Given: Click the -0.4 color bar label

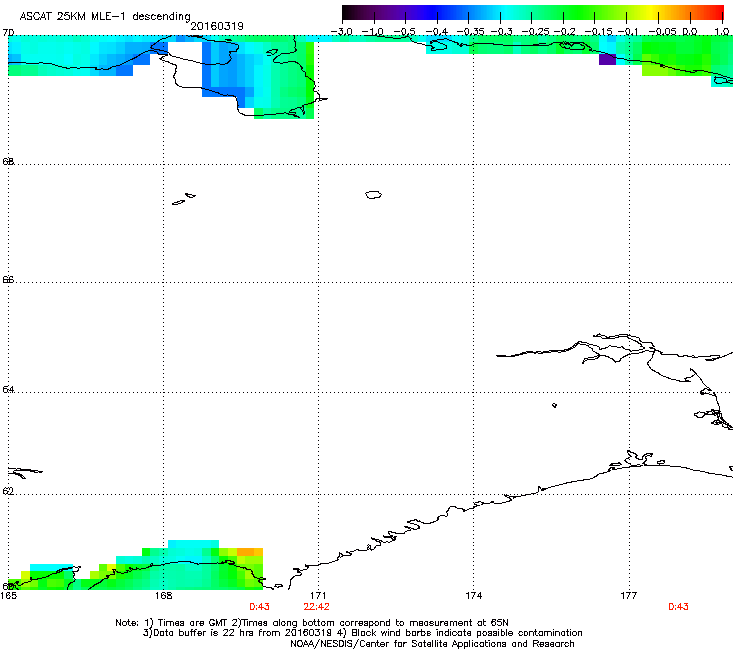Looking at the screenshot, I should click(x=436, y=32).
